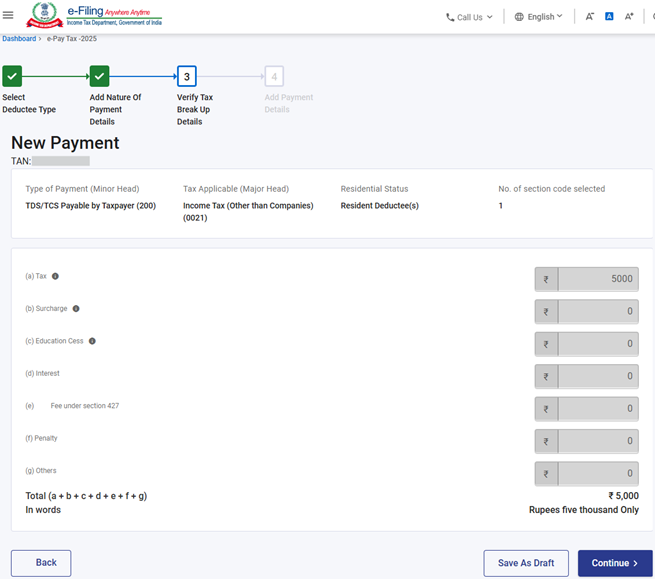Decrease font size with A- icon
Screen dimensions: 655x579
click(589, 17)
